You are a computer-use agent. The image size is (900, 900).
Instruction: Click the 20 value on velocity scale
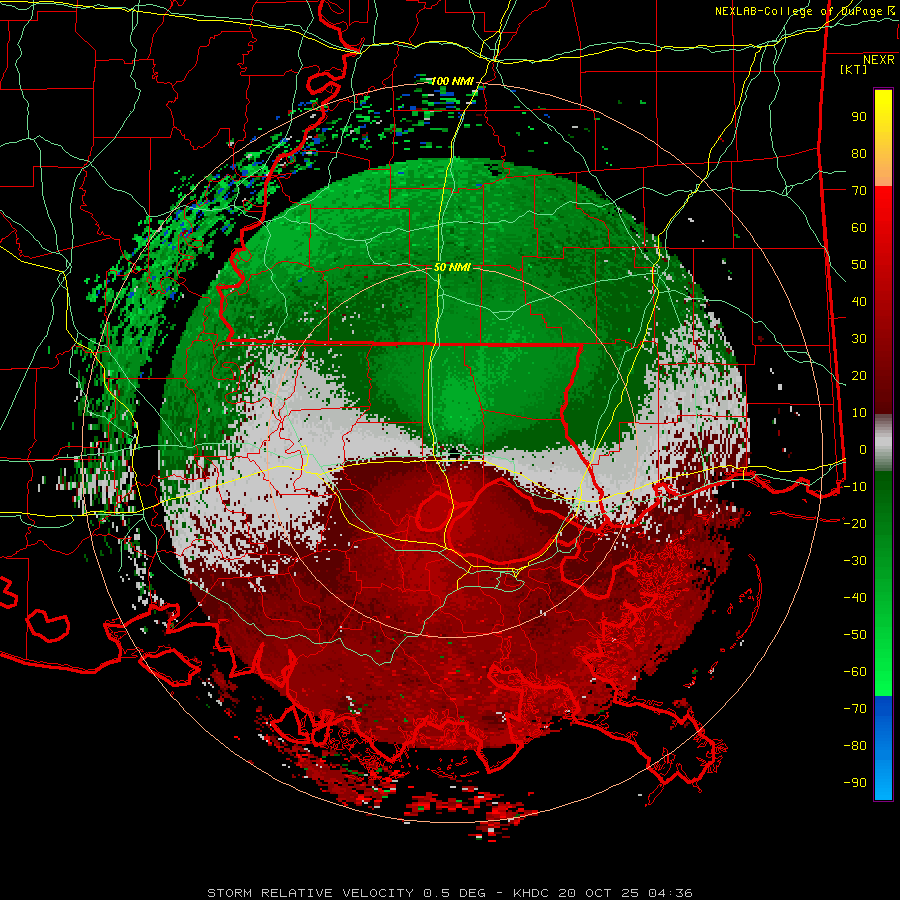pyautogui.click(x=859, y=376)
